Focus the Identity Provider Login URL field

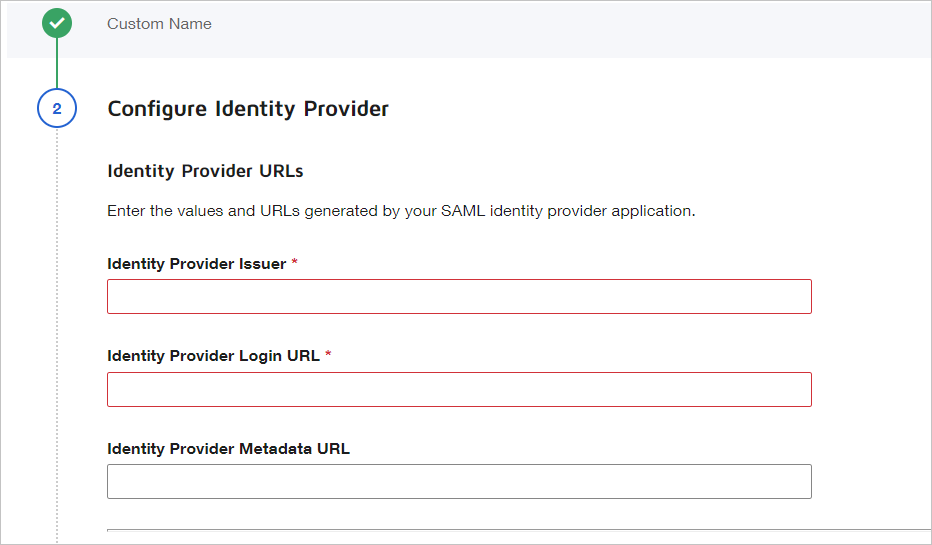(x=459, y=389)
